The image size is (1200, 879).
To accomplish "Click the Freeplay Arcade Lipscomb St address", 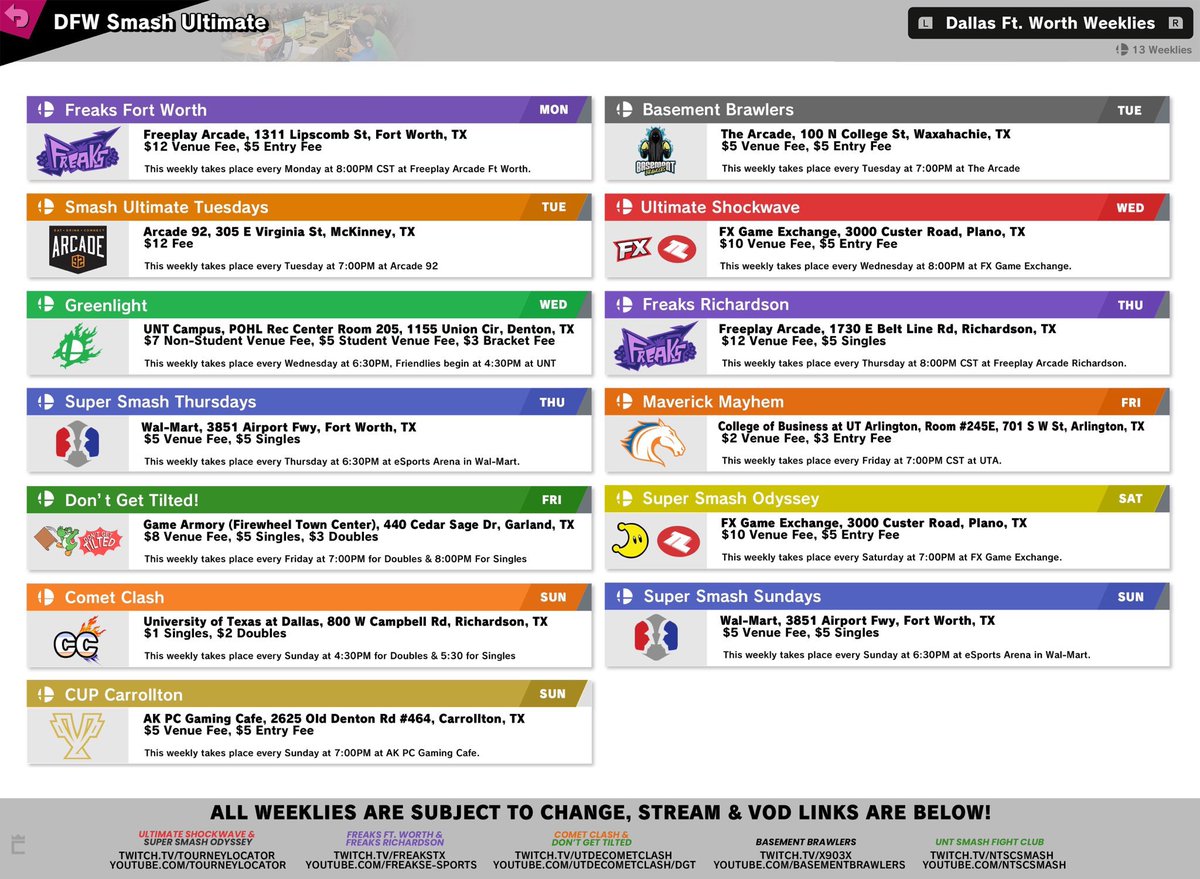I will 305,134.
